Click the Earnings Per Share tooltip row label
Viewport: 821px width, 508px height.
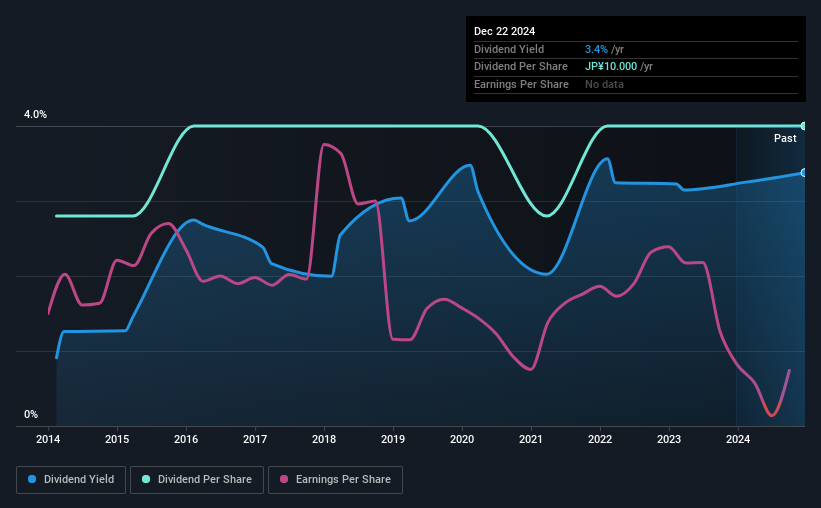click(x=522, y=84)
